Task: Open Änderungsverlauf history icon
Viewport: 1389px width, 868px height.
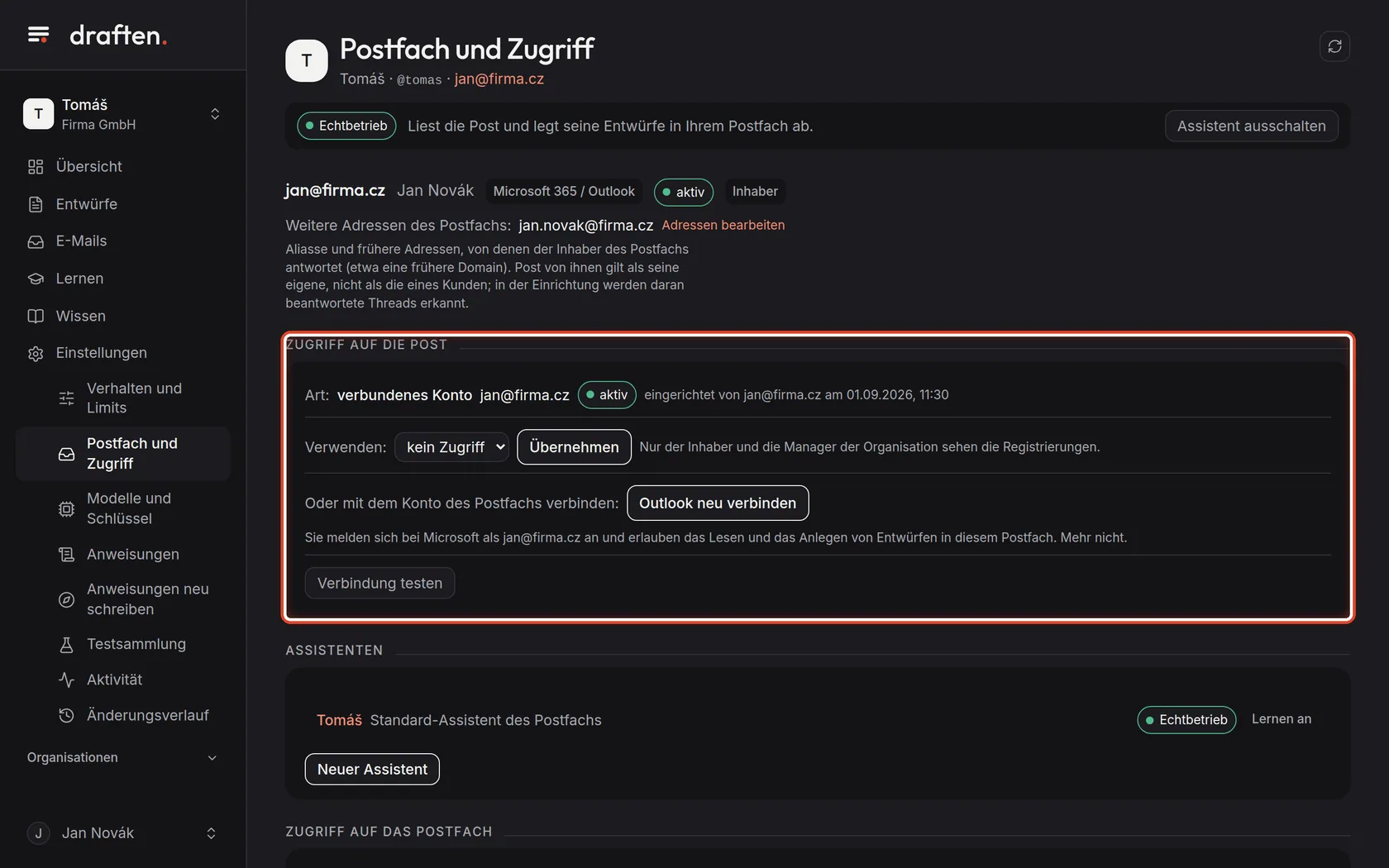Action: click(66, 715)
